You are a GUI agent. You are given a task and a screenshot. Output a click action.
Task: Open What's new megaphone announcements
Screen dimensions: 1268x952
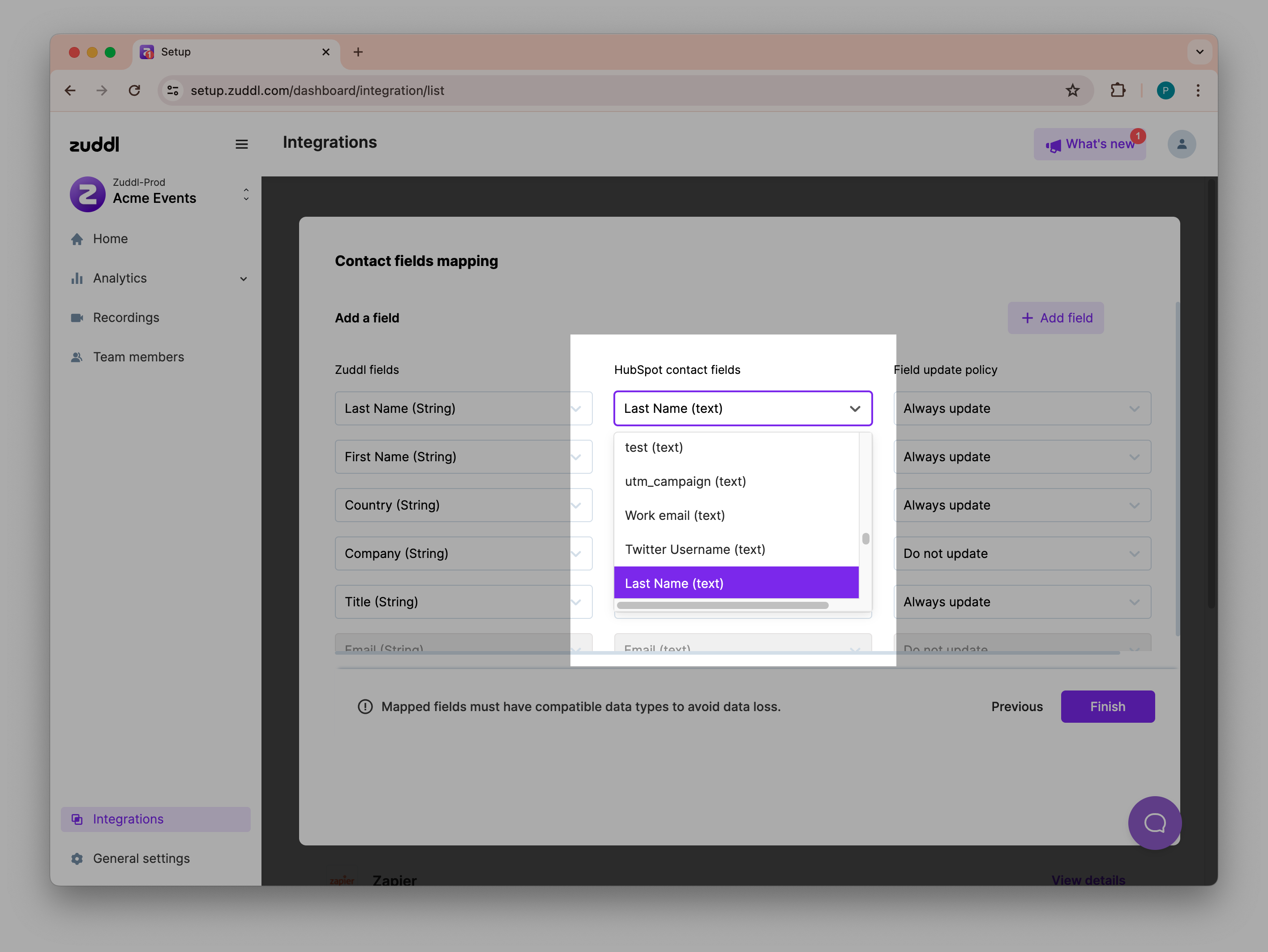point(1090,145)
